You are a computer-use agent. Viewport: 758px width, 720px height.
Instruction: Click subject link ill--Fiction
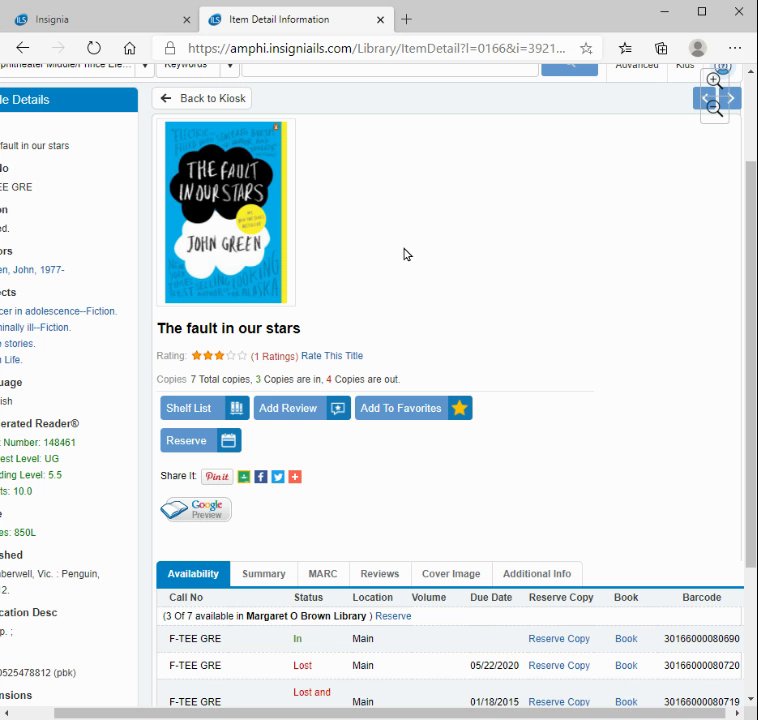click(x=35, y=327)
